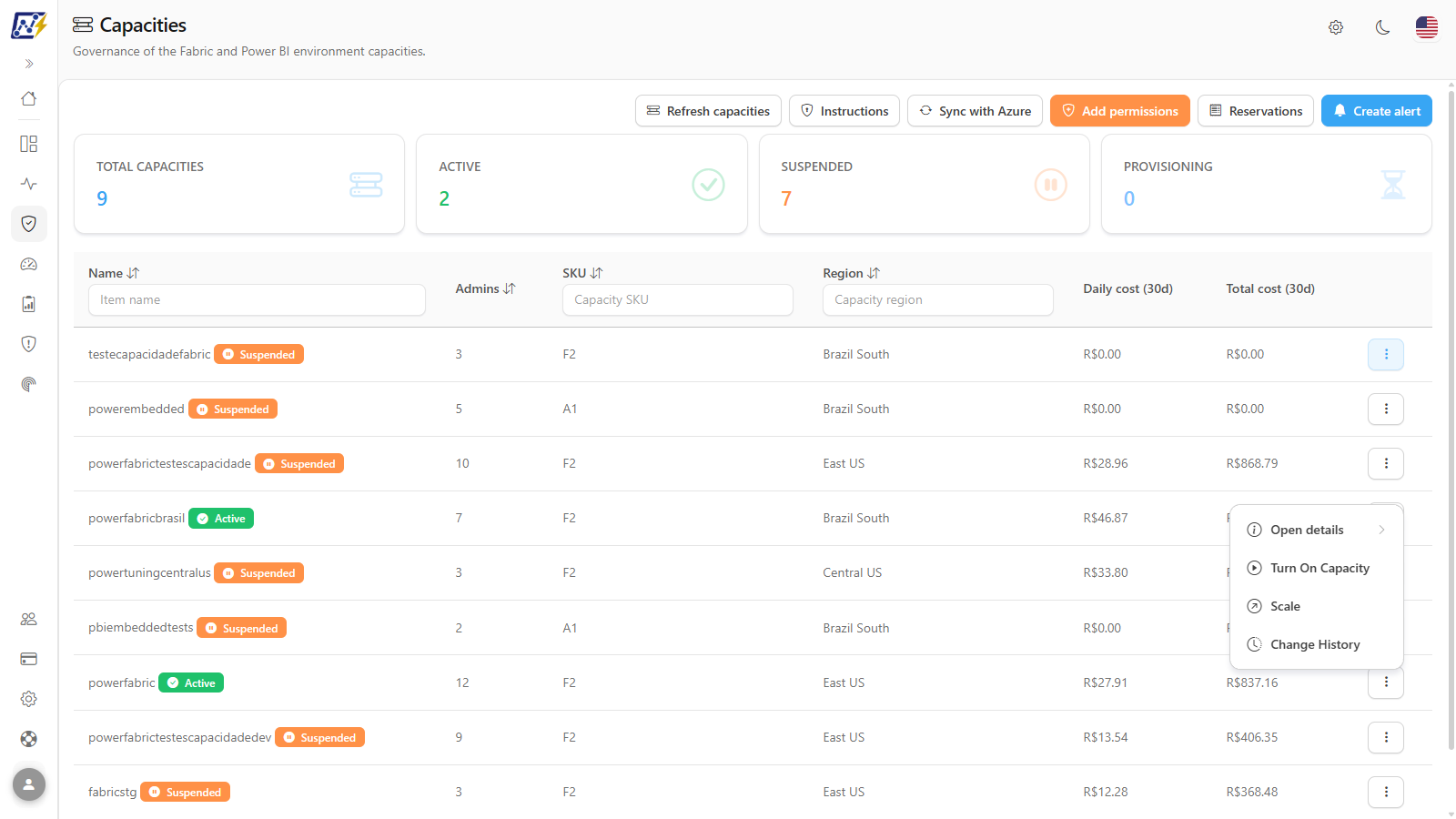Open the settings gear in top header
The height and width of the screenshot is (819, 1456).
point(1336,27)
